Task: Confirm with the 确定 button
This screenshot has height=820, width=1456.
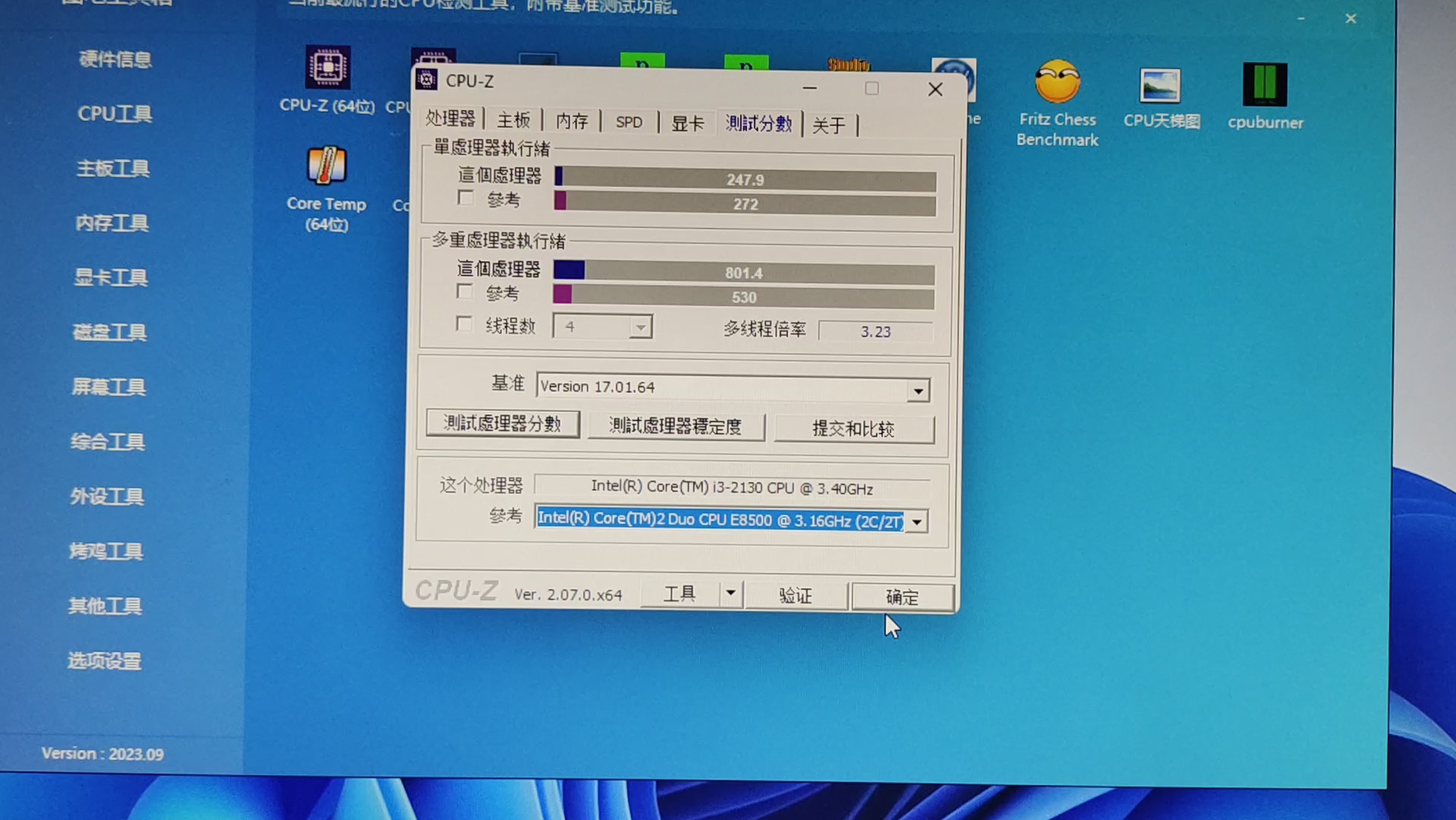Action: pyautogui.click(x=902, y=597)
